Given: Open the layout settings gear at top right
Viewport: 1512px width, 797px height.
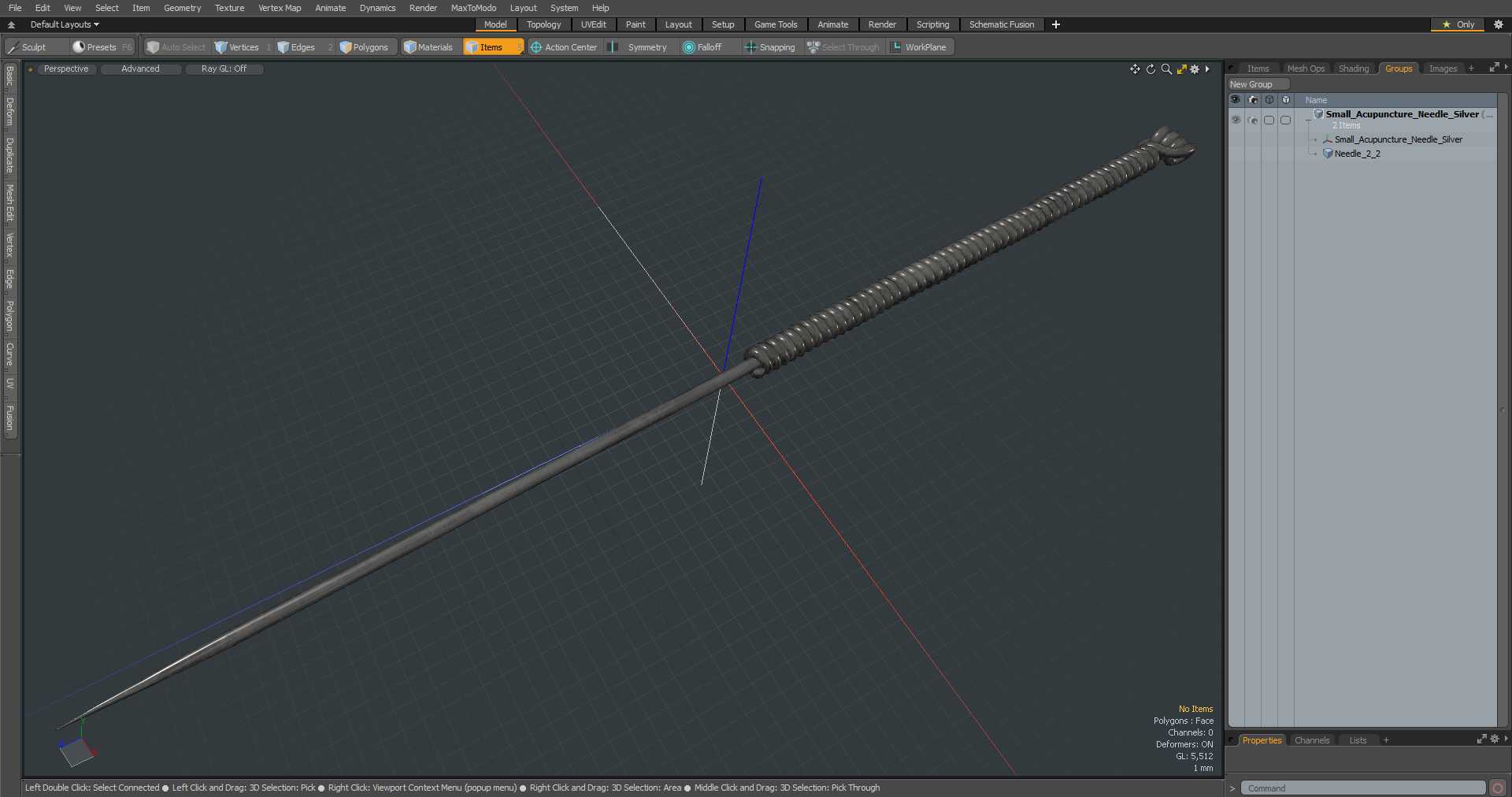Looking at the screenshot, I should coord(1499,24).
